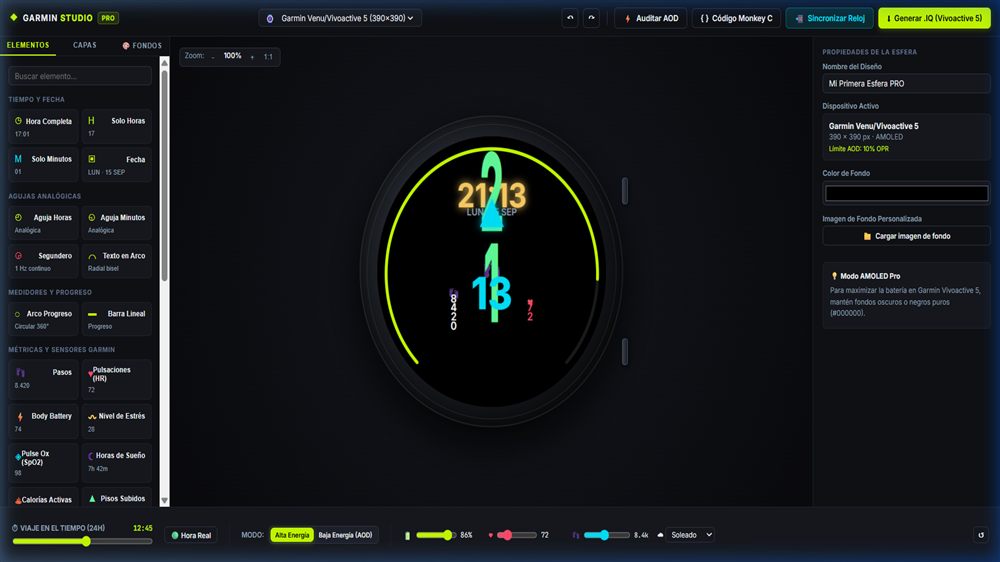Add the Nivel de Estrés metric
Screen dimensions: 1000x562
pyautogui.click(x=117, y=421)
